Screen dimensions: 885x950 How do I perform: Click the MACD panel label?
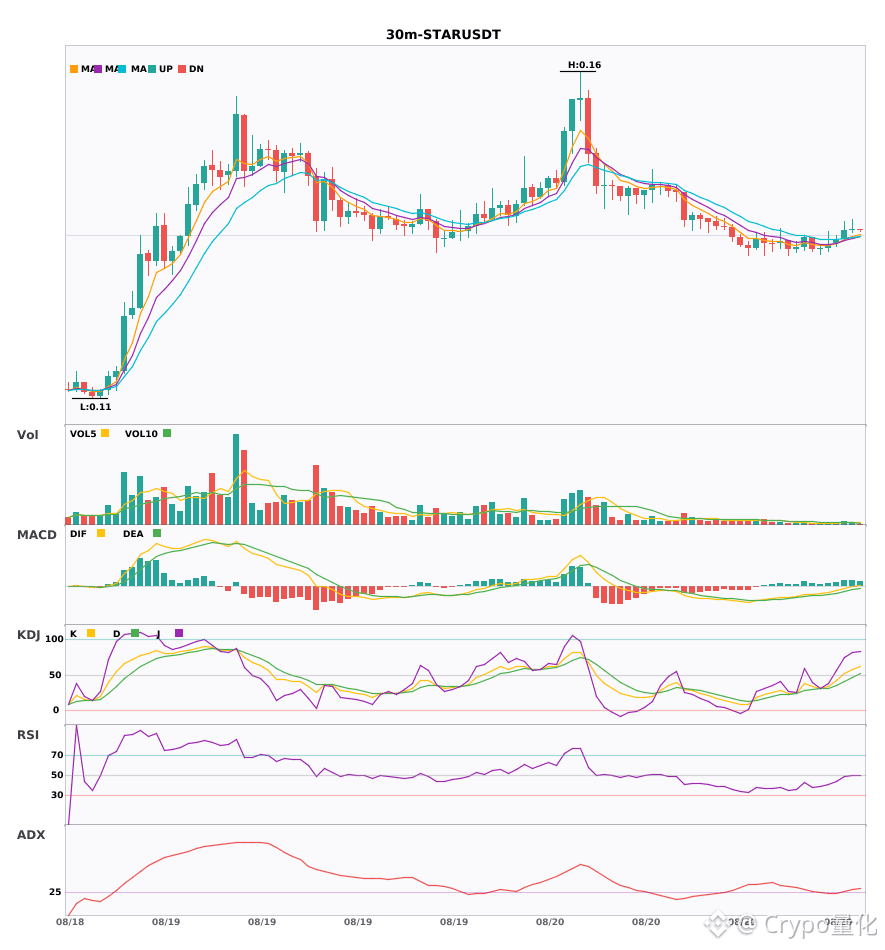pos(36,535)
